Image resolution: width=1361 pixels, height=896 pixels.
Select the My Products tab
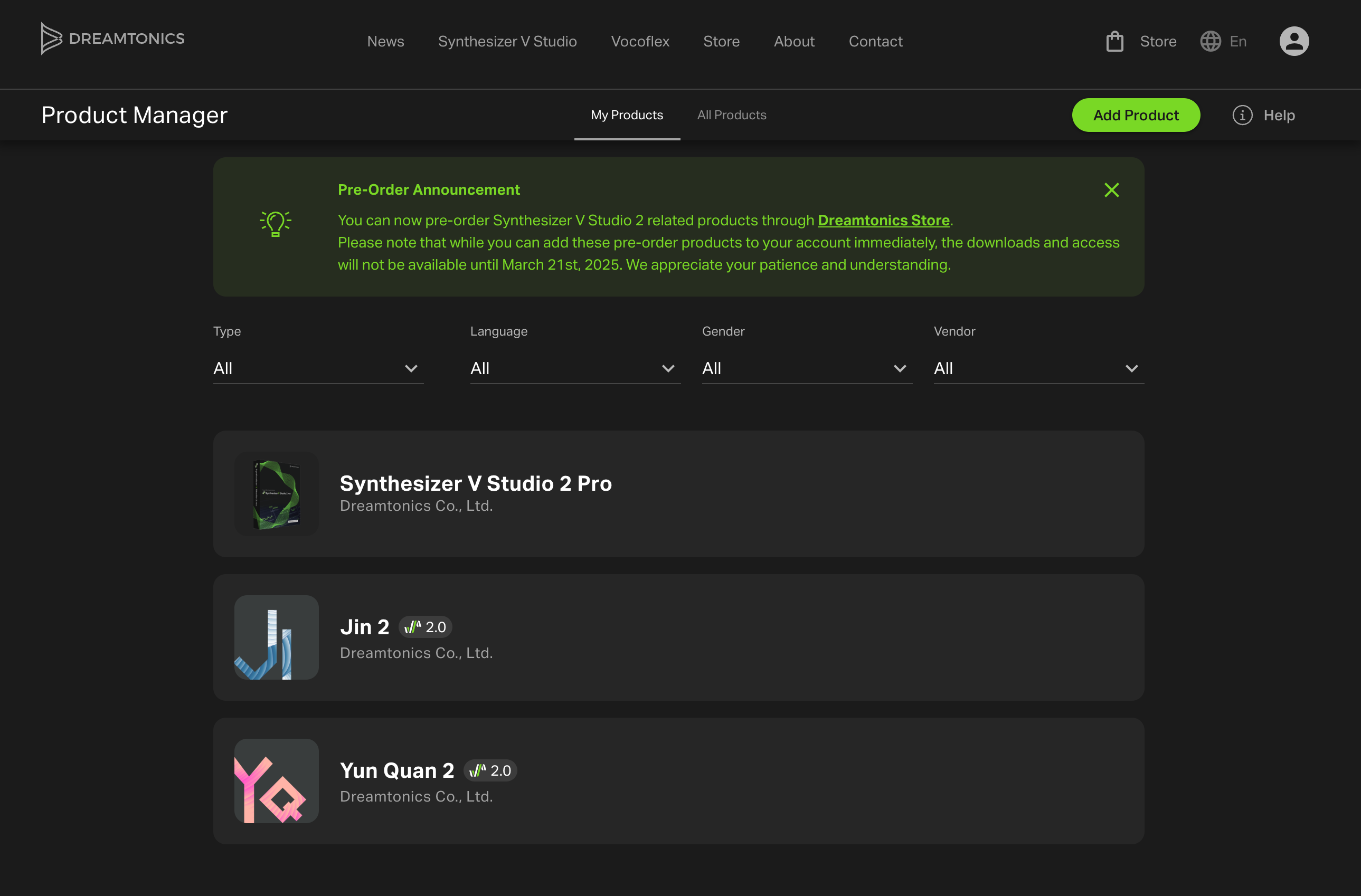click(x=627, y=115)
